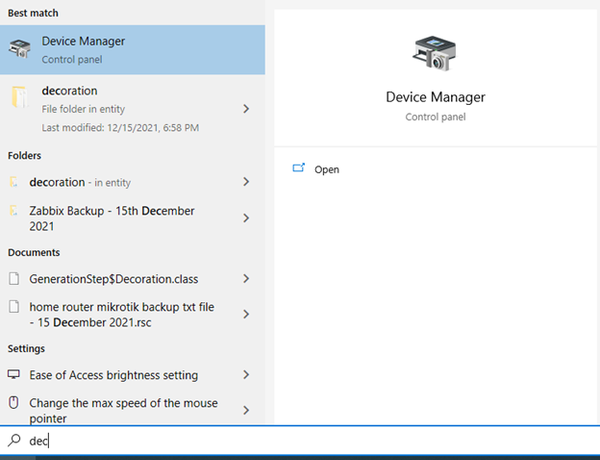Click the monitor icon for Ease of Access brightness
This screenshot has width=600, height=460.
tap(14, 375)
